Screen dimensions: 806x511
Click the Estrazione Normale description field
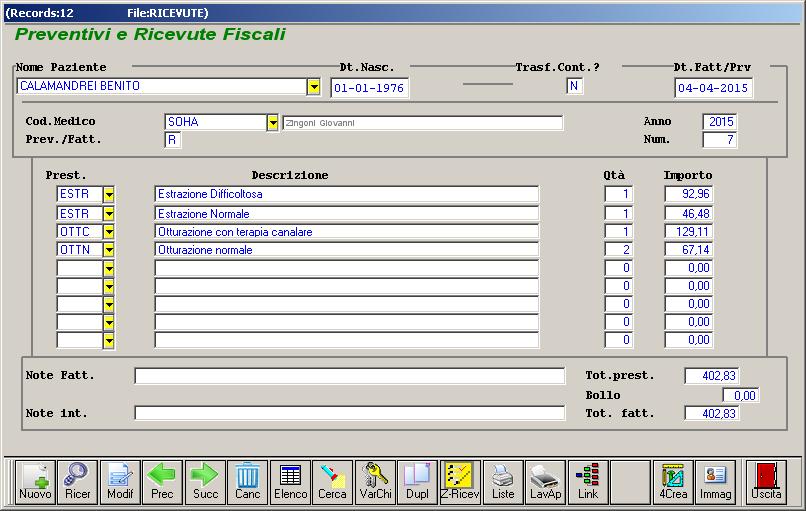click(346, 214)
